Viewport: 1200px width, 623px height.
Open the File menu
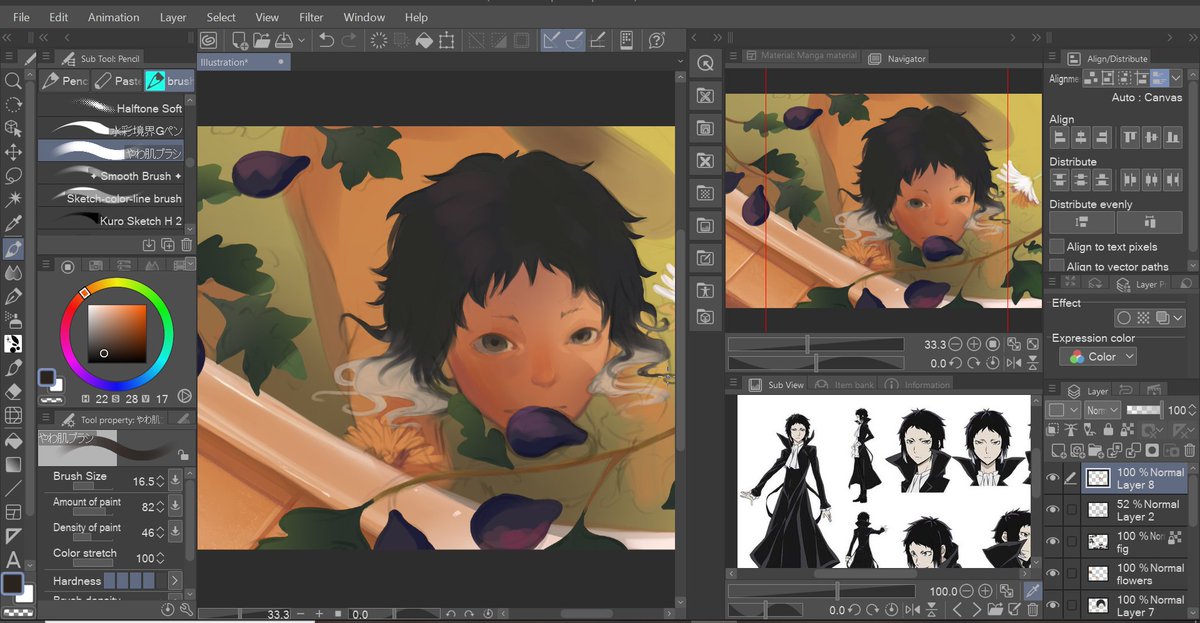point(21,17)
